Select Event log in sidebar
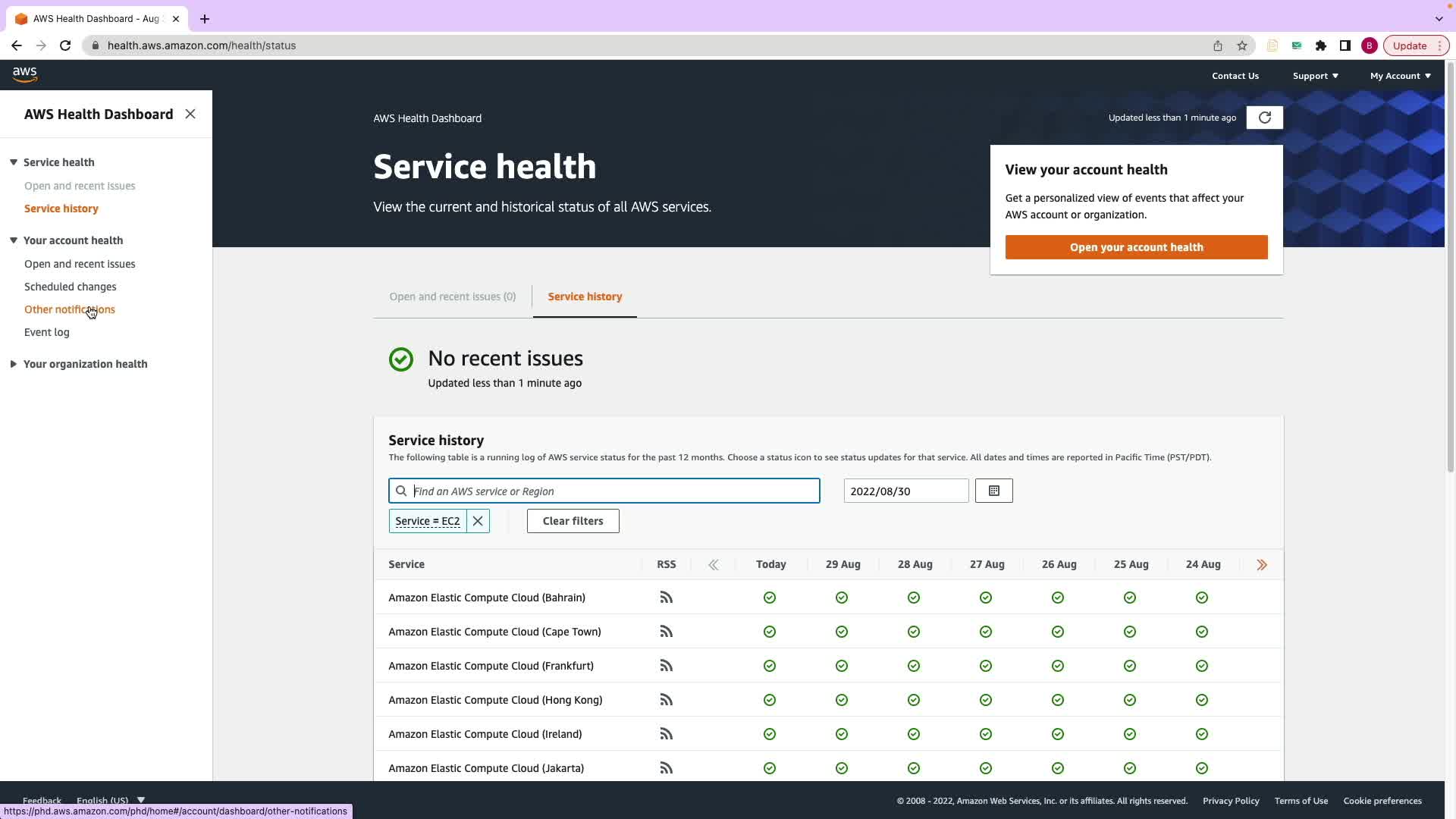Image resolution: width=1456 pixels, height=819 pixels. point(46,332)
